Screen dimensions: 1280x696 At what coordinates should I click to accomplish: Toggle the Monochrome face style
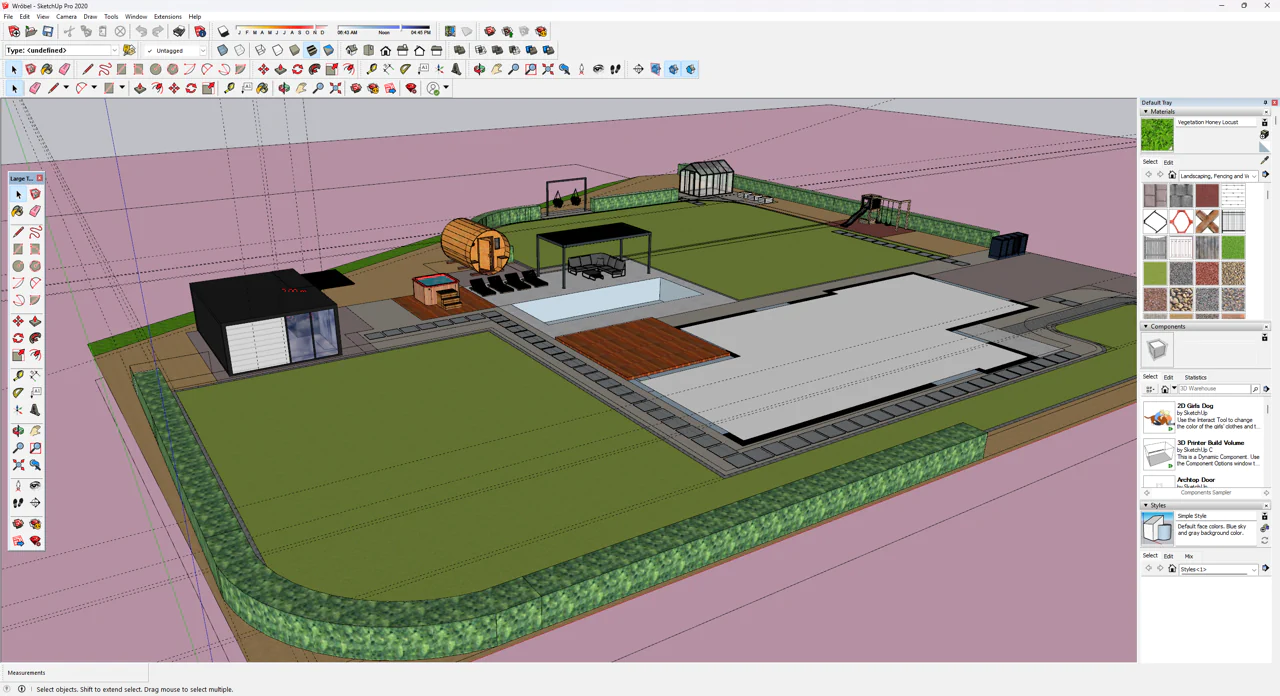328,50
